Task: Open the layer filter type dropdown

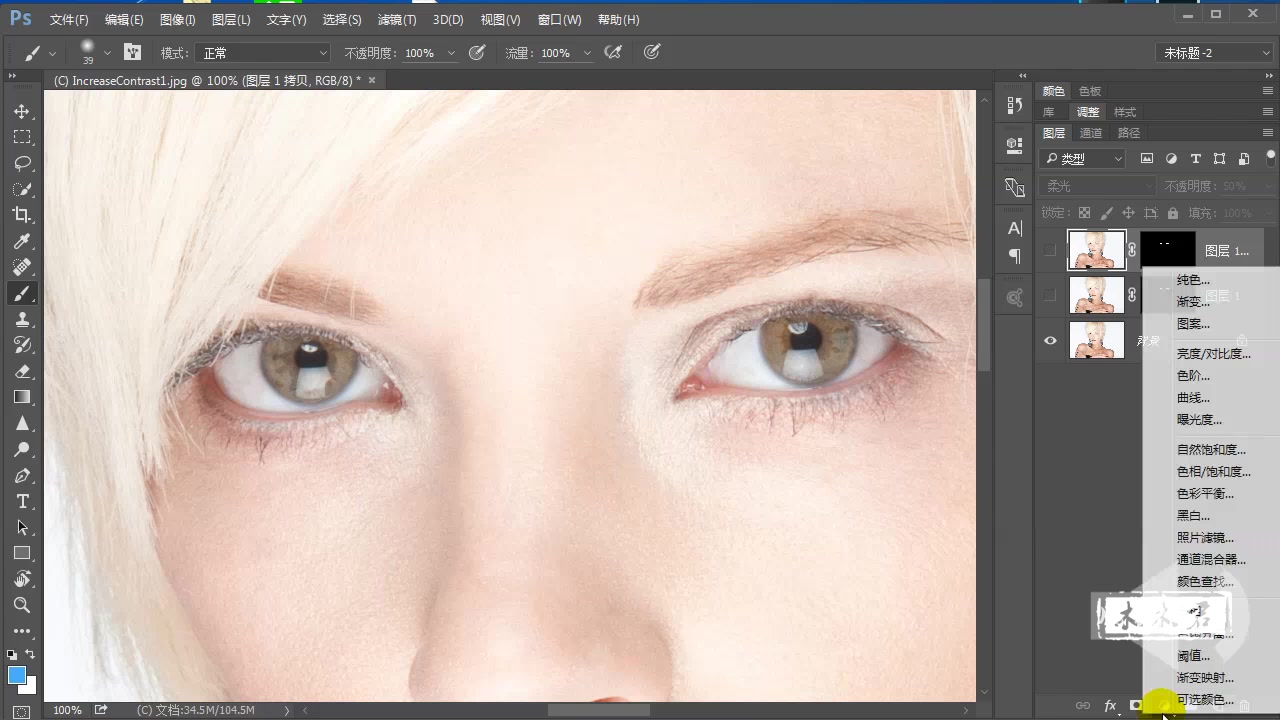Action: click(1083, 158)
